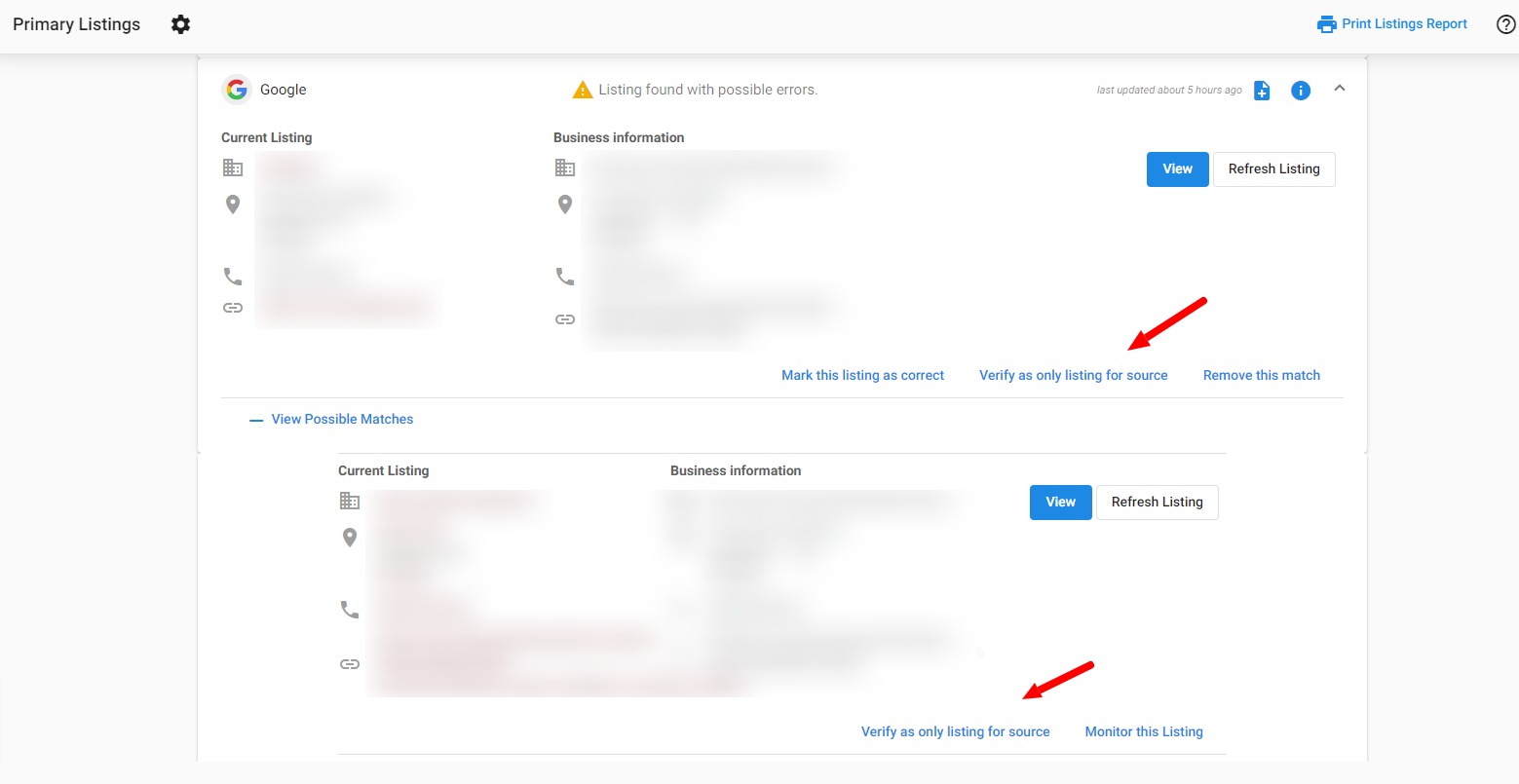Click the printer icon next to Print Listings Report

click(x=1325, y=22)
